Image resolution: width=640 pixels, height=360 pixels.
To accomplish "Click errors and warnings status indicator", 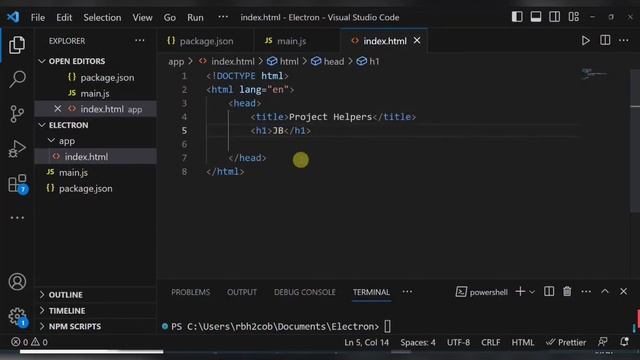I will click(x=29, y=342).
